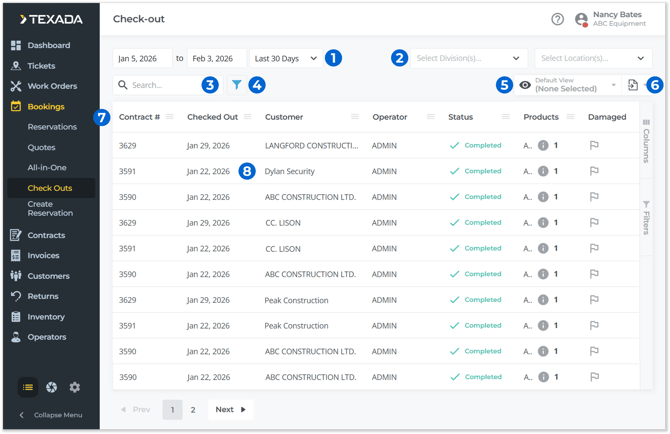The height and width of the screenshot is (434, 670).
Task: Open the gear settings icon in sidebar
Action: [x=75, y=387]
